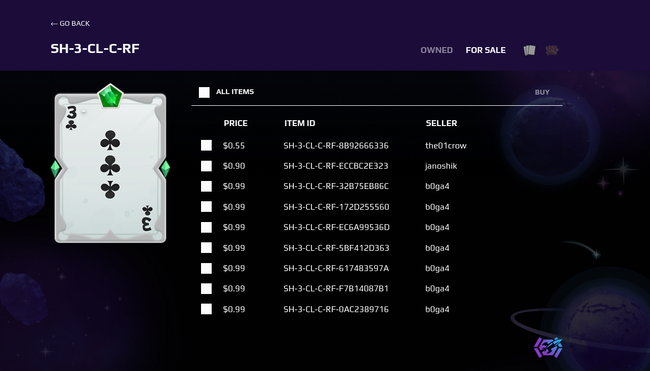Click the $0.90 price value

click(x=234, y=166)
